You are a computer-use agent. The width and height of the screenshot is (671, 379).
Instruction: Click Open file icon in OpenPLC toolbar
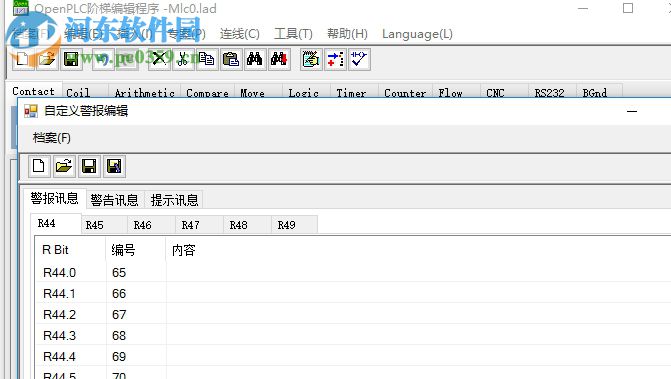[47, 59]
